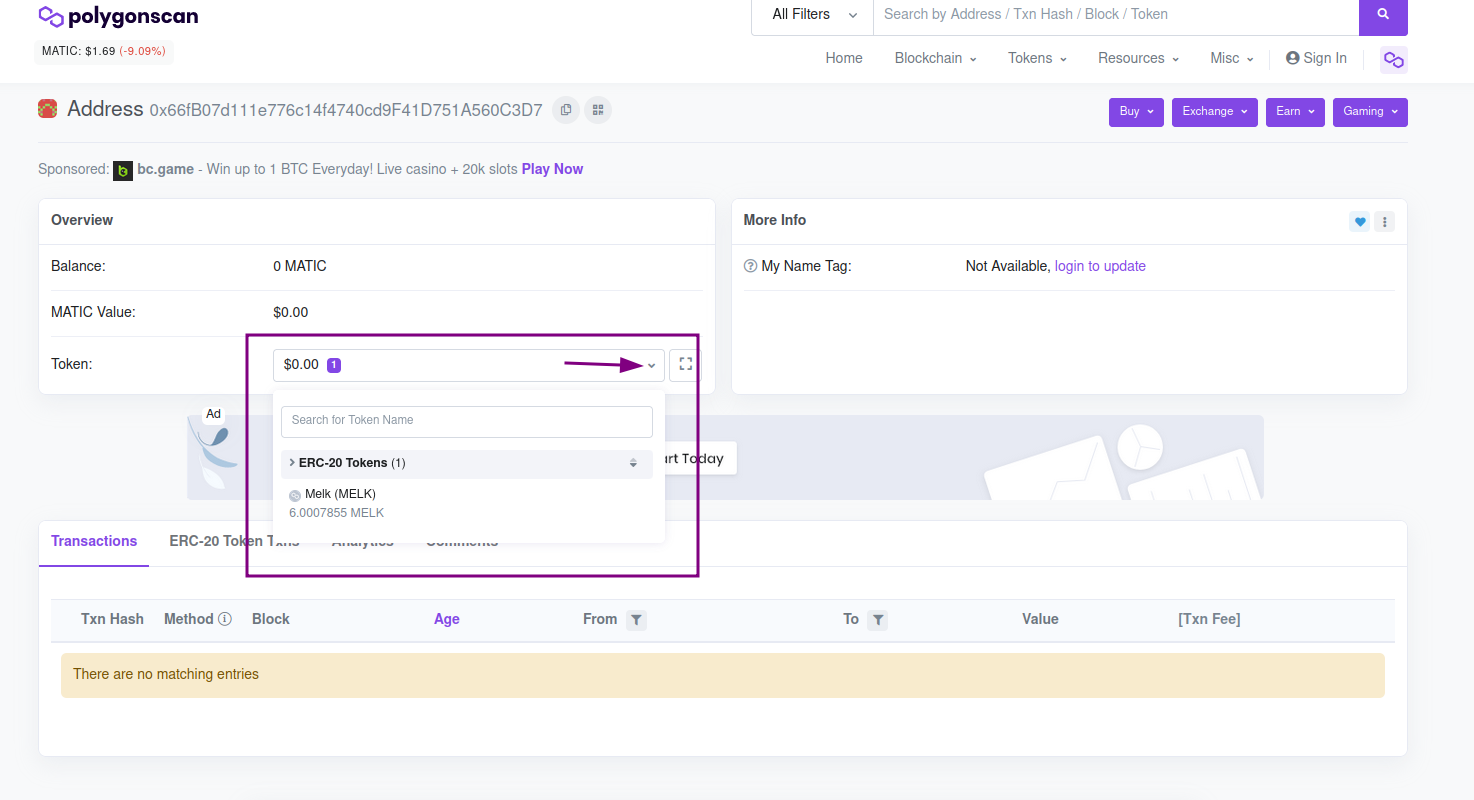Click the Play Now sponsored link

552,169
